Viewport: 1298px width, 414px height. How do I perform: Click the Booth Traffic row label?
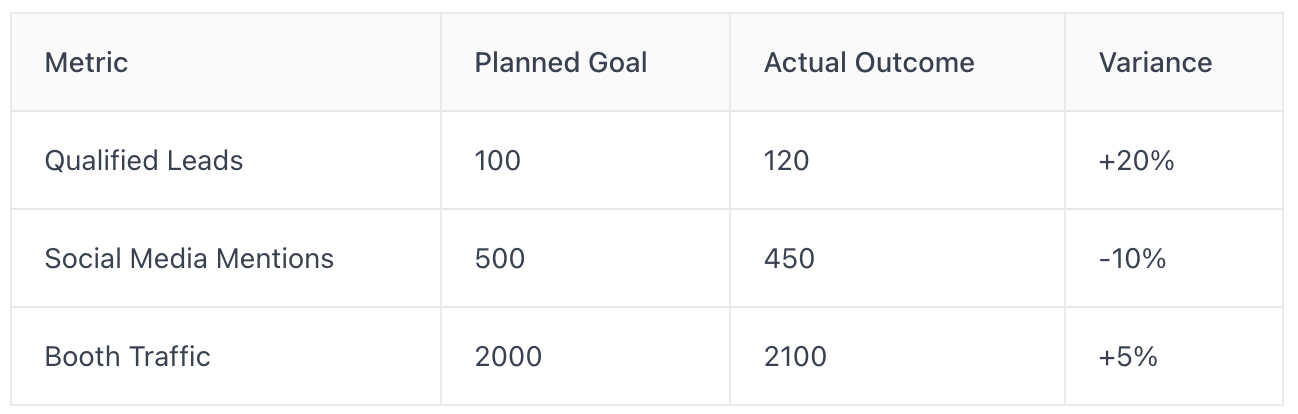click(x=128, y=356)
